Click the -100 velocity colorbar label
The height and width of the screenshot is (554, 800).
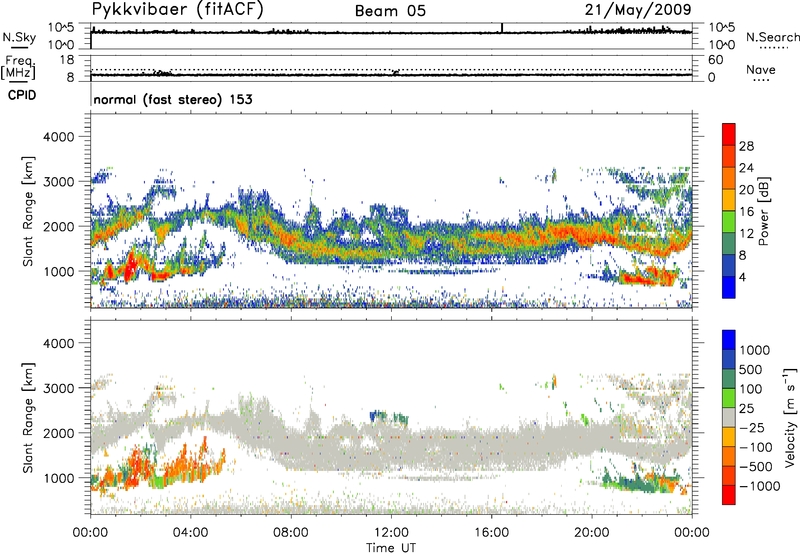point(756,447)
